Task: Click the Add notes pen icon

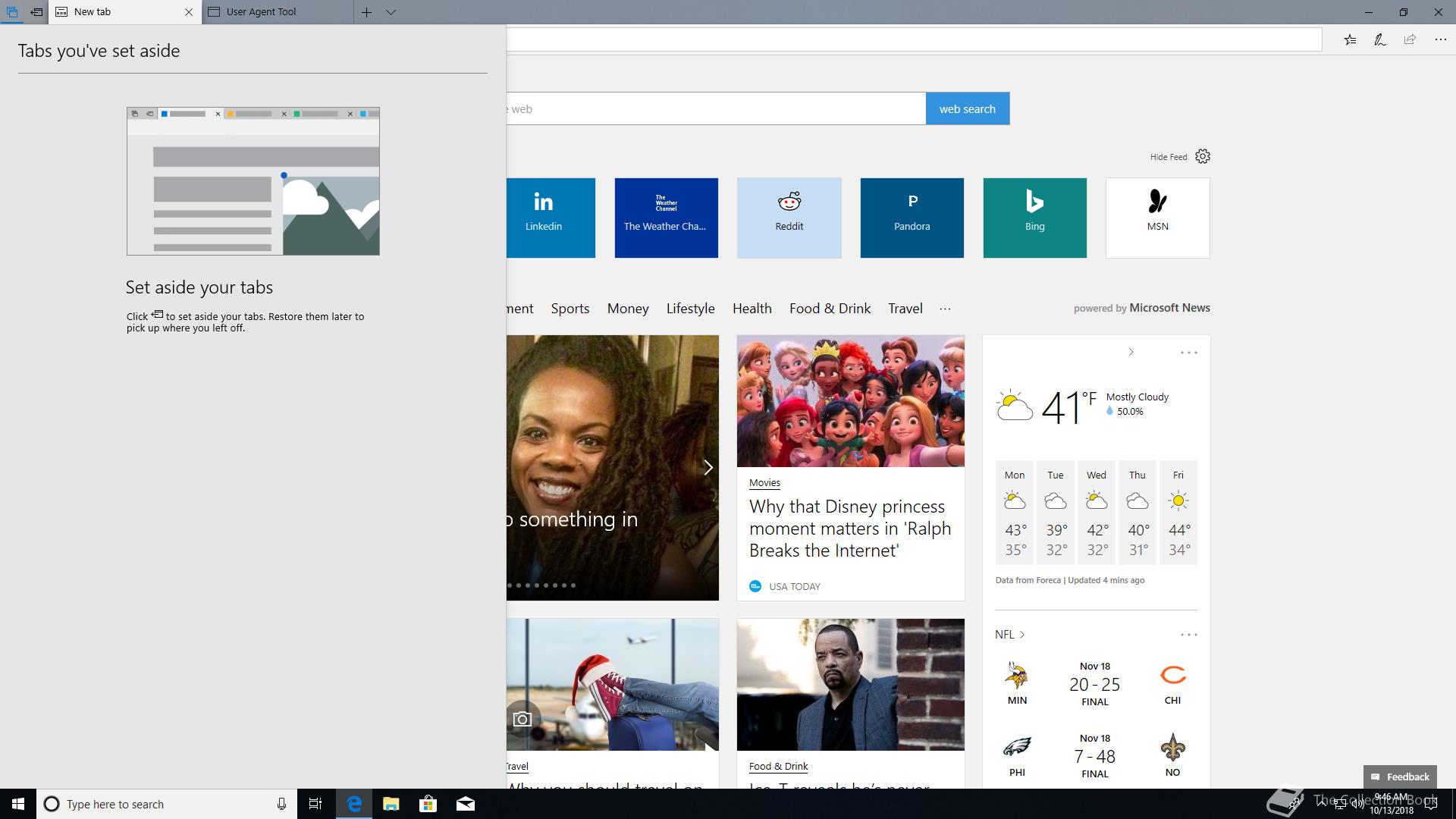Action: (x=1380, y=39)
